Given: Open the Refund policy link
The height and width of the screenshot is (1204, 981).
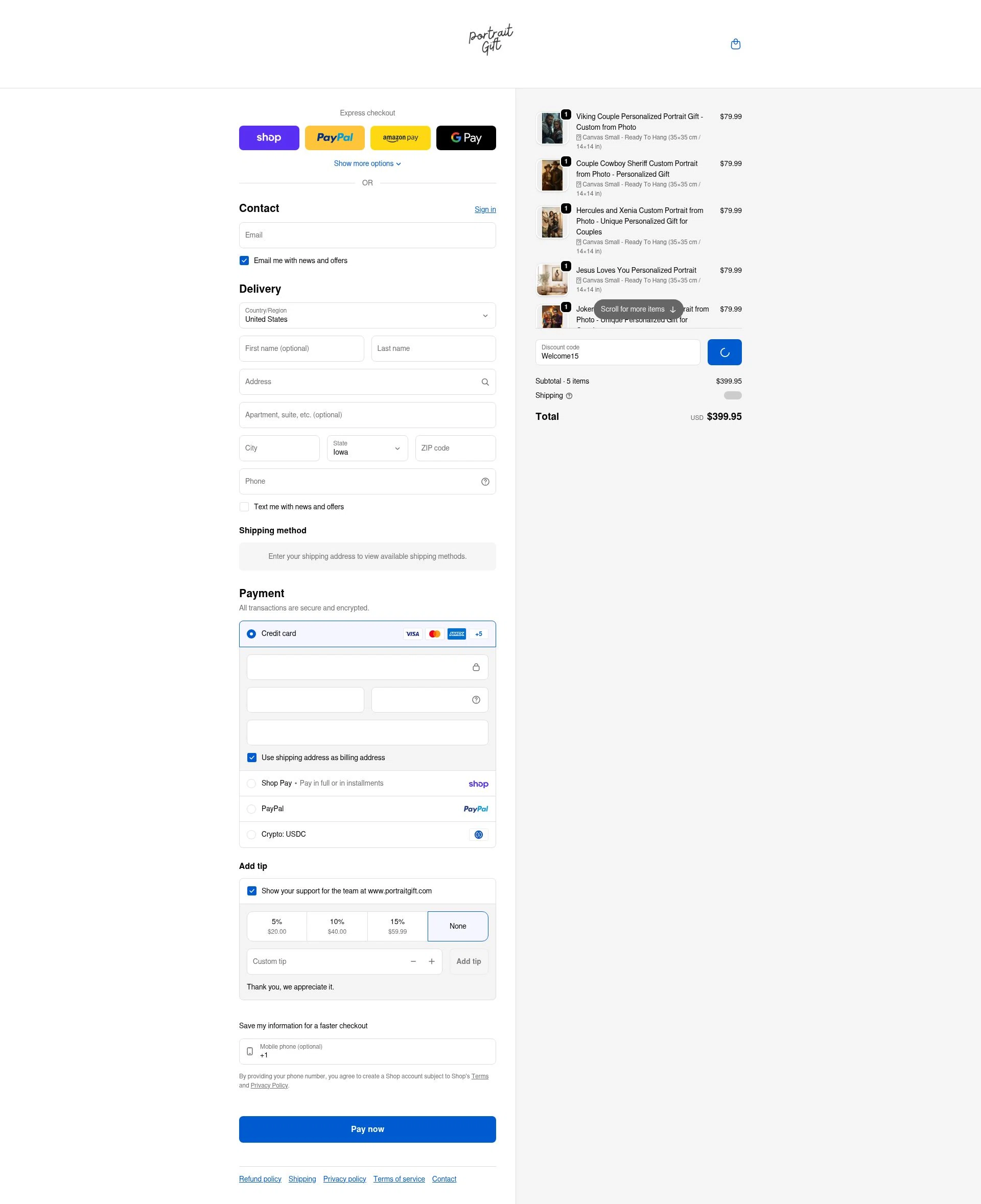Looking at the screenshot, I should pos(260,1179).
